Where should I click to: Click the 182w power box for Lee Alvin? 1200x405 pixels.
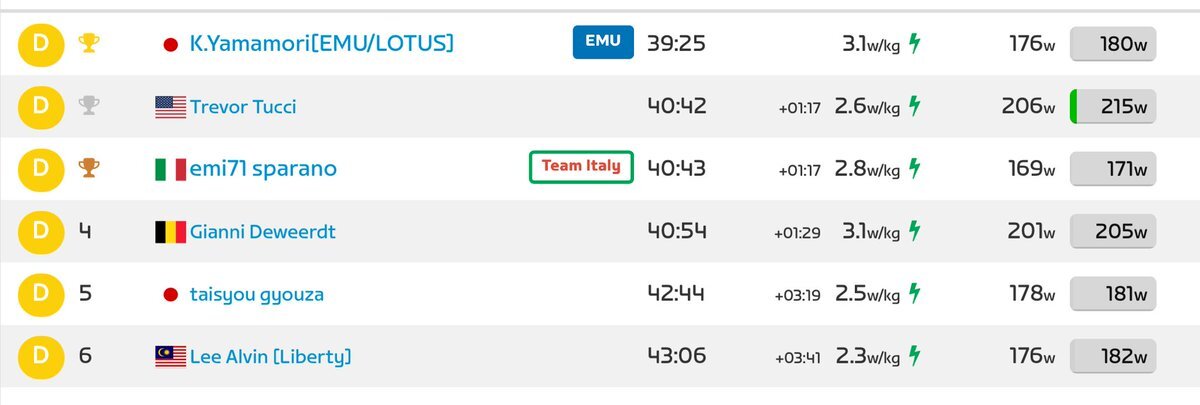[1113, 356]
